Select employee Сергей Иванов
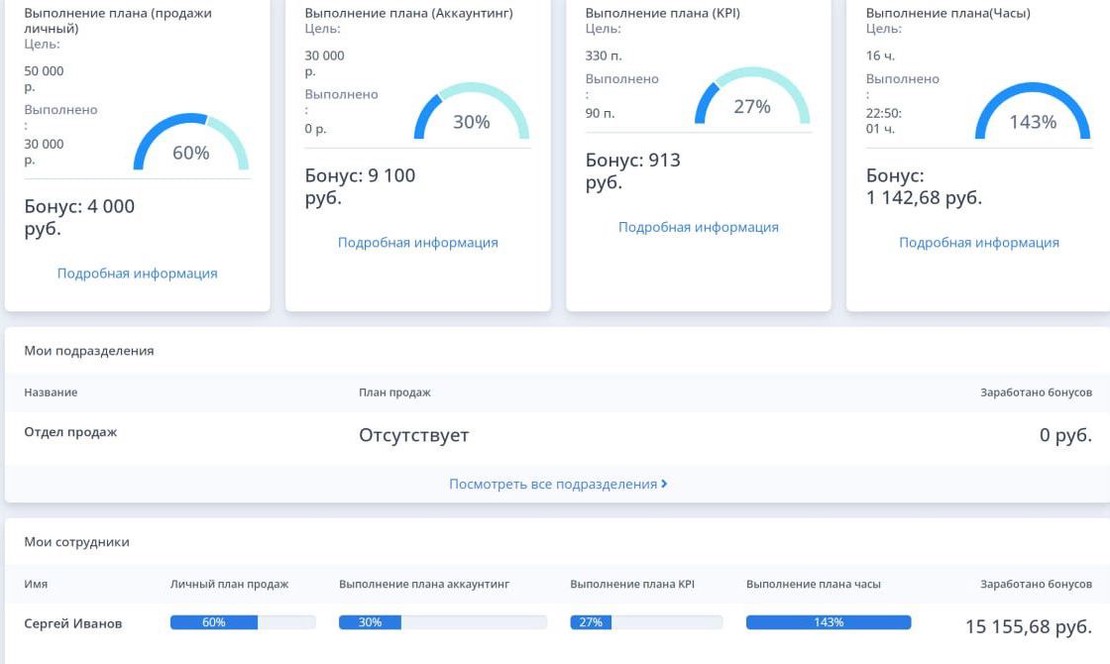Viewport: 1110px width, 664px height. point(73,623)
